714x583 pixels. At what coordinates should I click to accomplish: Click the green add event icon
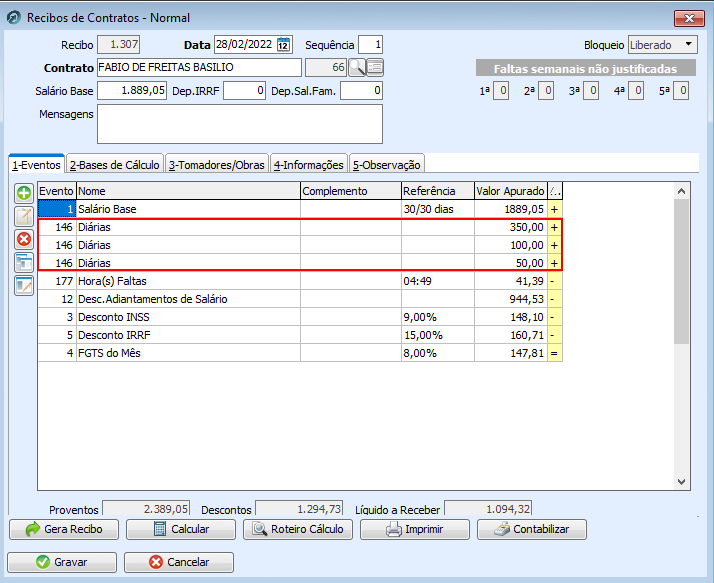coord(24,193)
